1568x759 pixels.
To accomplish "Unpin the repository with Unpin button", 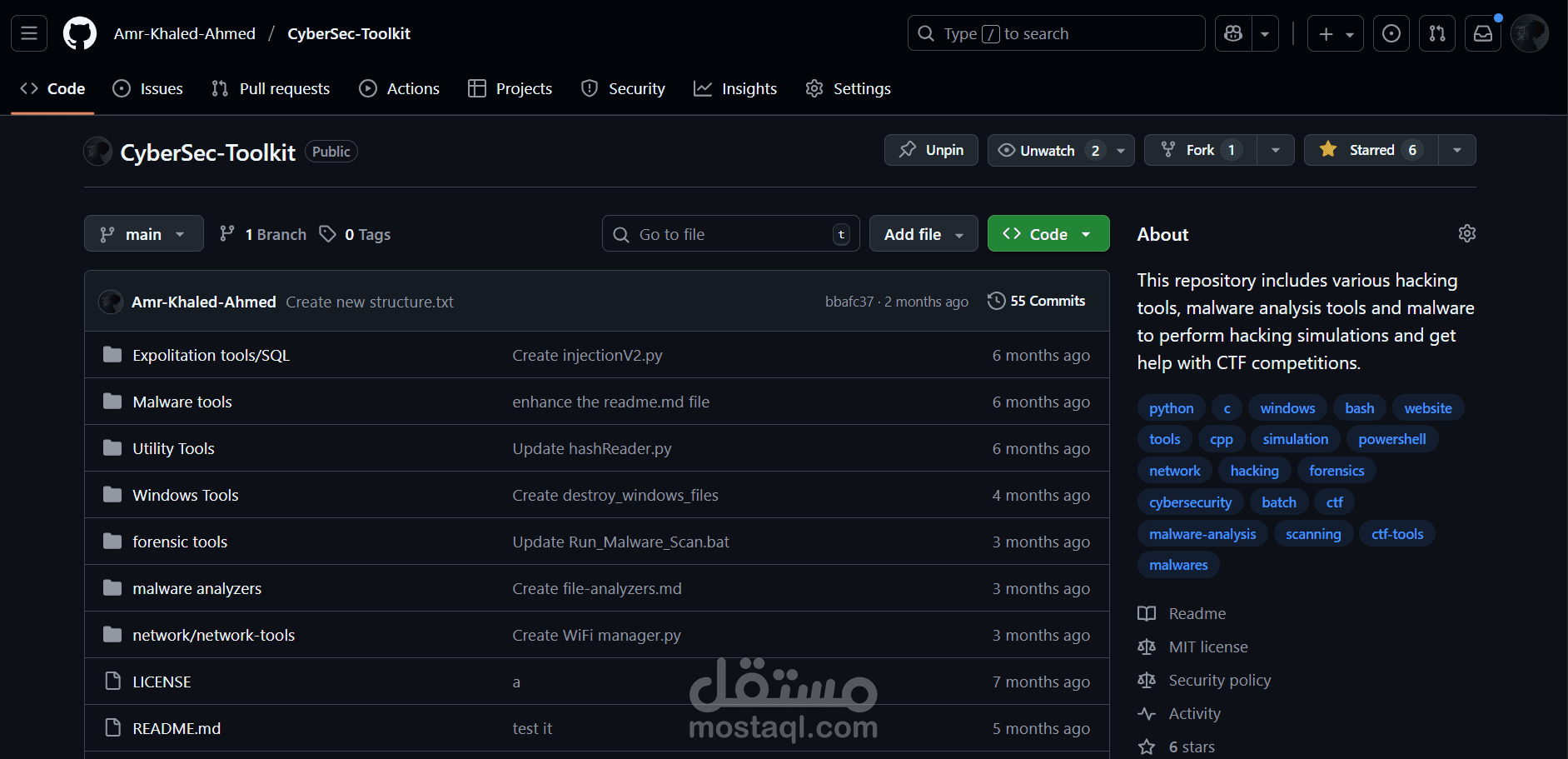I will pos(931,150).
